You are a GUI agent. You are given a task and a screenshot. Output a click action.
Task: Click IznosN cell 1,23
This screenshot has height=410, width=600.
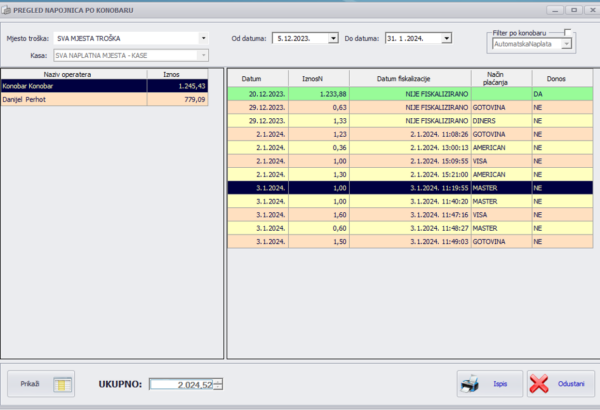click(x=319, y=134)
